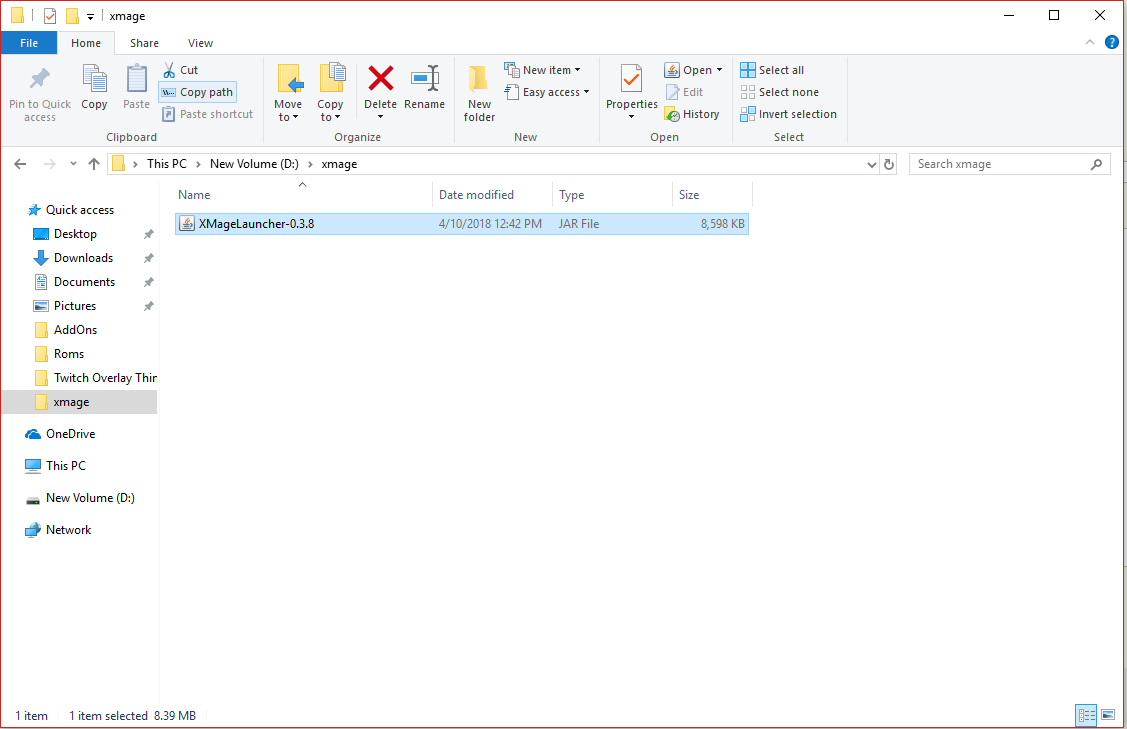Click Select none in ribbon
This screenshot has height=729, width=1127.
tap(780, 92)
